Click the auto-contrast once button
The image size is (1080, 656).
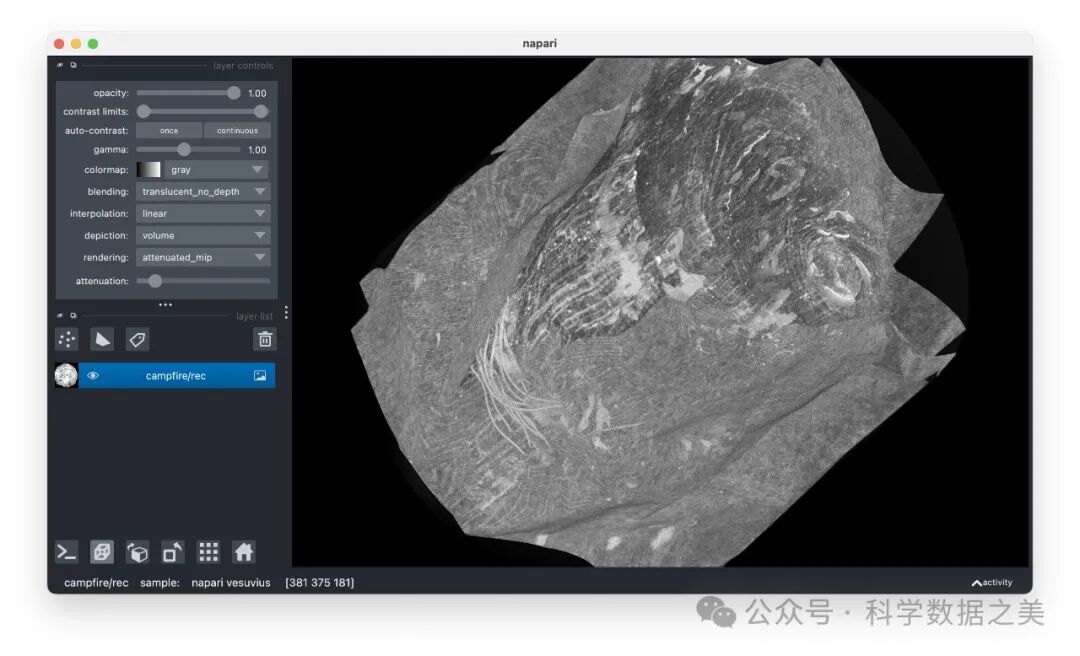169,131
